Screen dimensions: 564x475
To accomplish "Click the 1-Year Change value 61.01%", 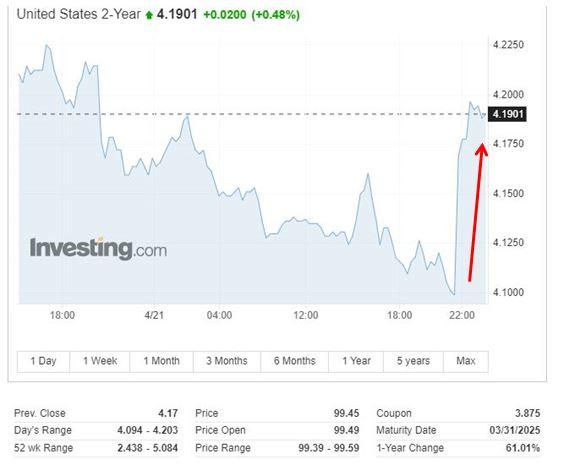I will (523, 448).
